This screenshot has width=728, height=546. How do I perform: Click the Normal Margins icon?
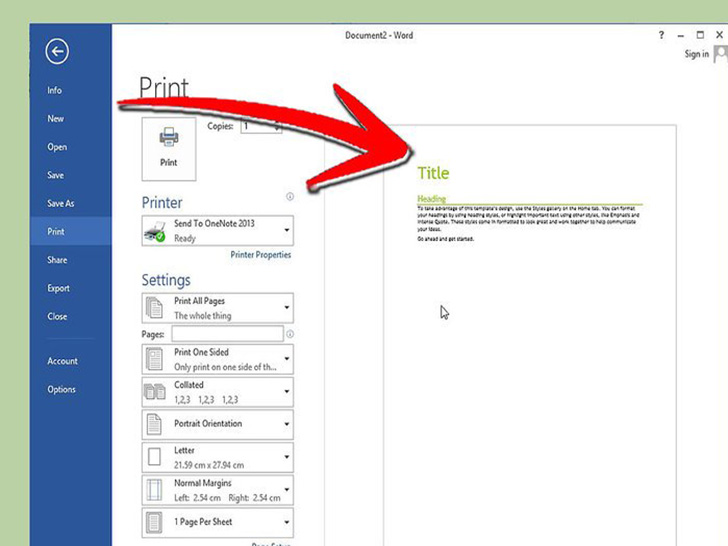point(154,490)
